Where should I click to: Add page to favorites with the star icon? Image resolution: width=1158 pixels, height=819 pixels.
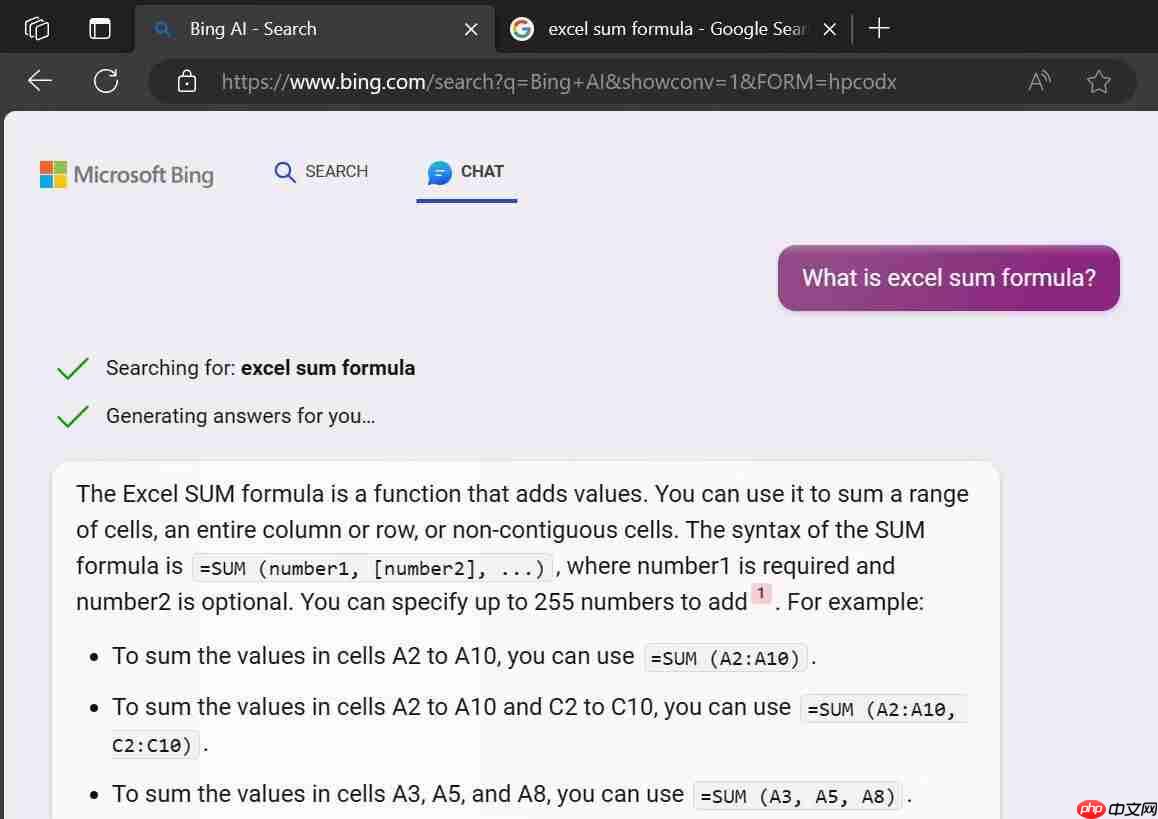click(x=1098, y=81)
